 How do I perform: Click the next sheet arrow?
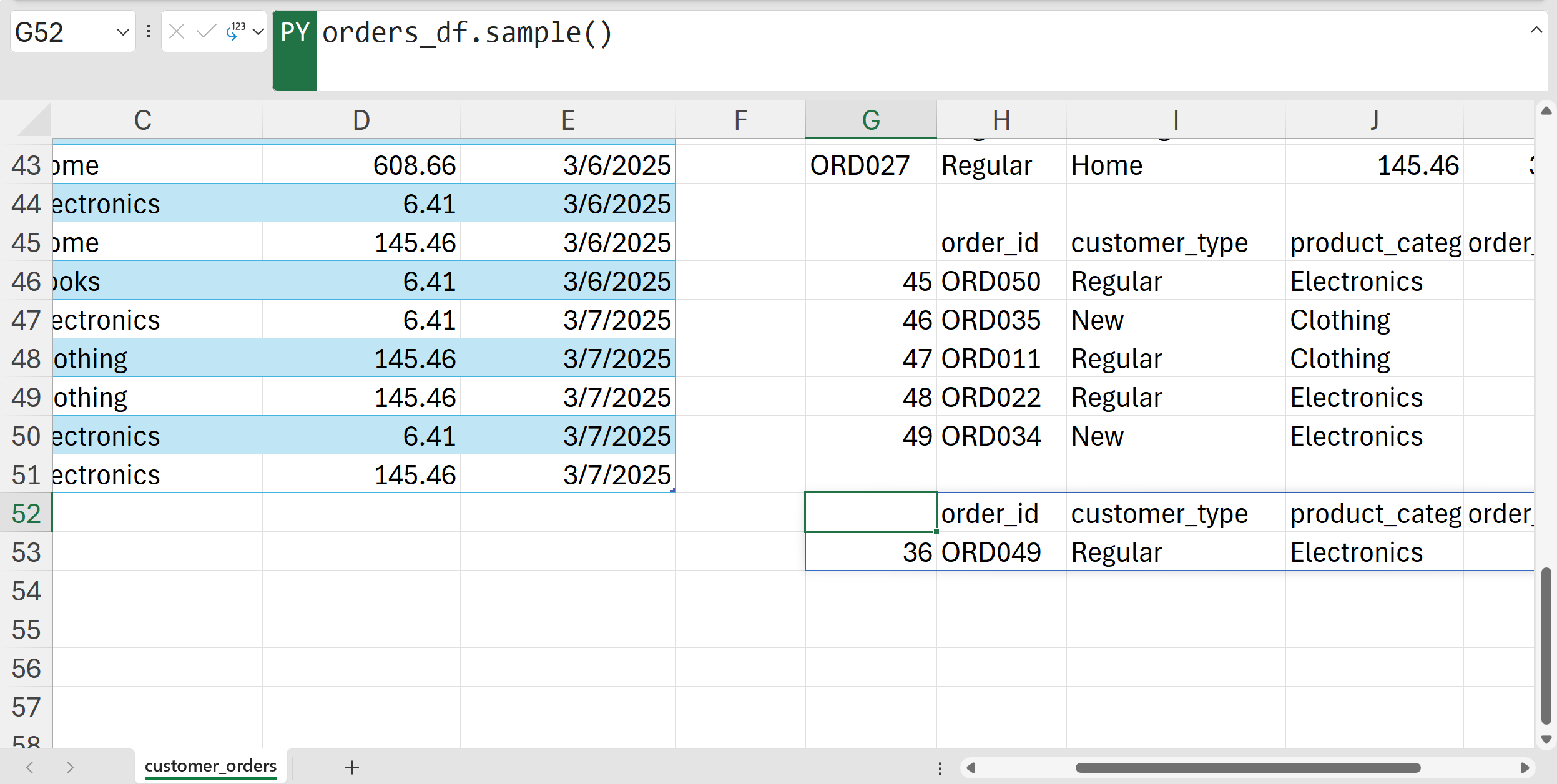tap(70, 767)
